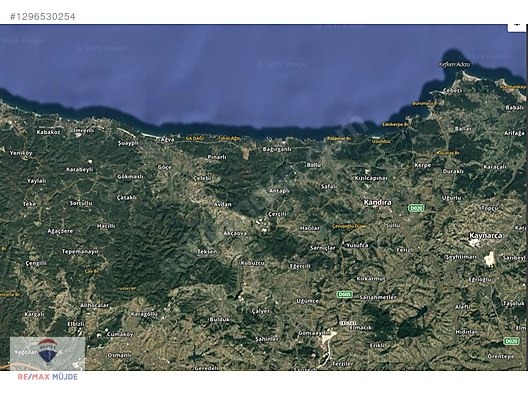Click the Uğurlu village label

451,198
